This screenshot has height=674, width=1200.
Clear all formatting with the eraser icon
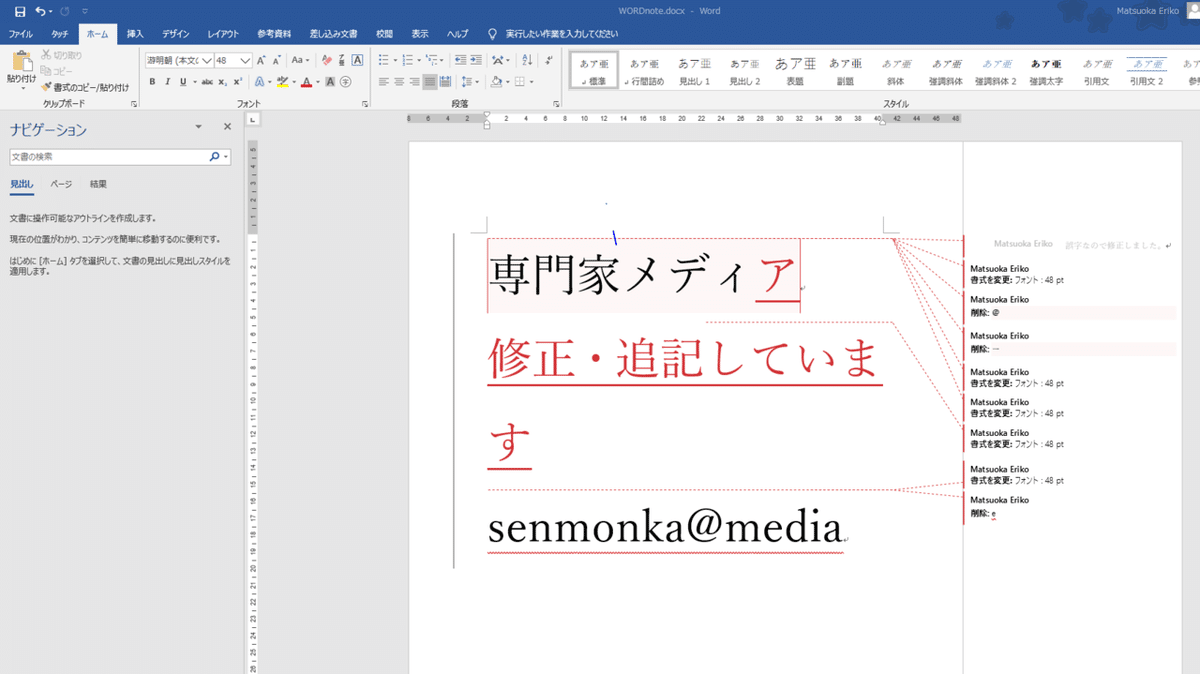326,60
